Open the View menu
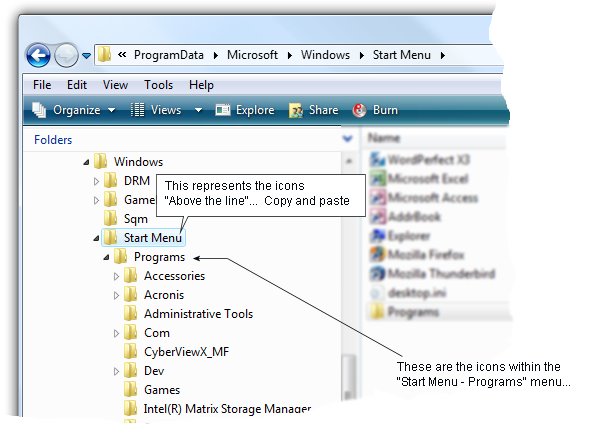Viewport: 590px width, 433px height. (x=115, y=85)
